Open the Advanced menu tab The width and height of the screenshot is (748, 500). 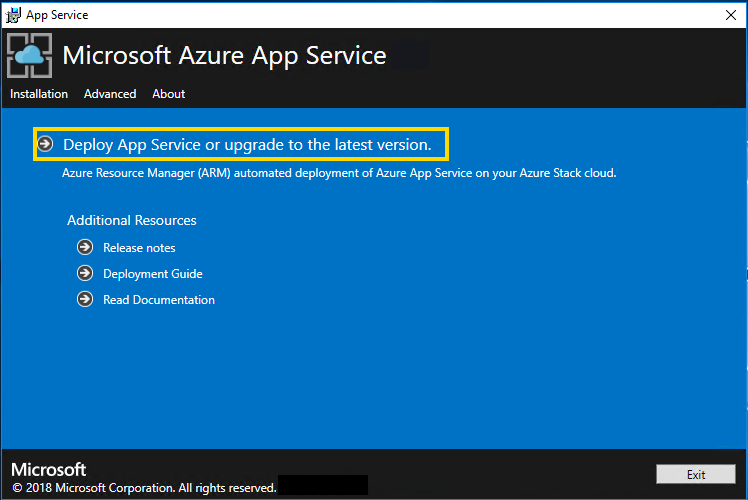coord(110,94)
